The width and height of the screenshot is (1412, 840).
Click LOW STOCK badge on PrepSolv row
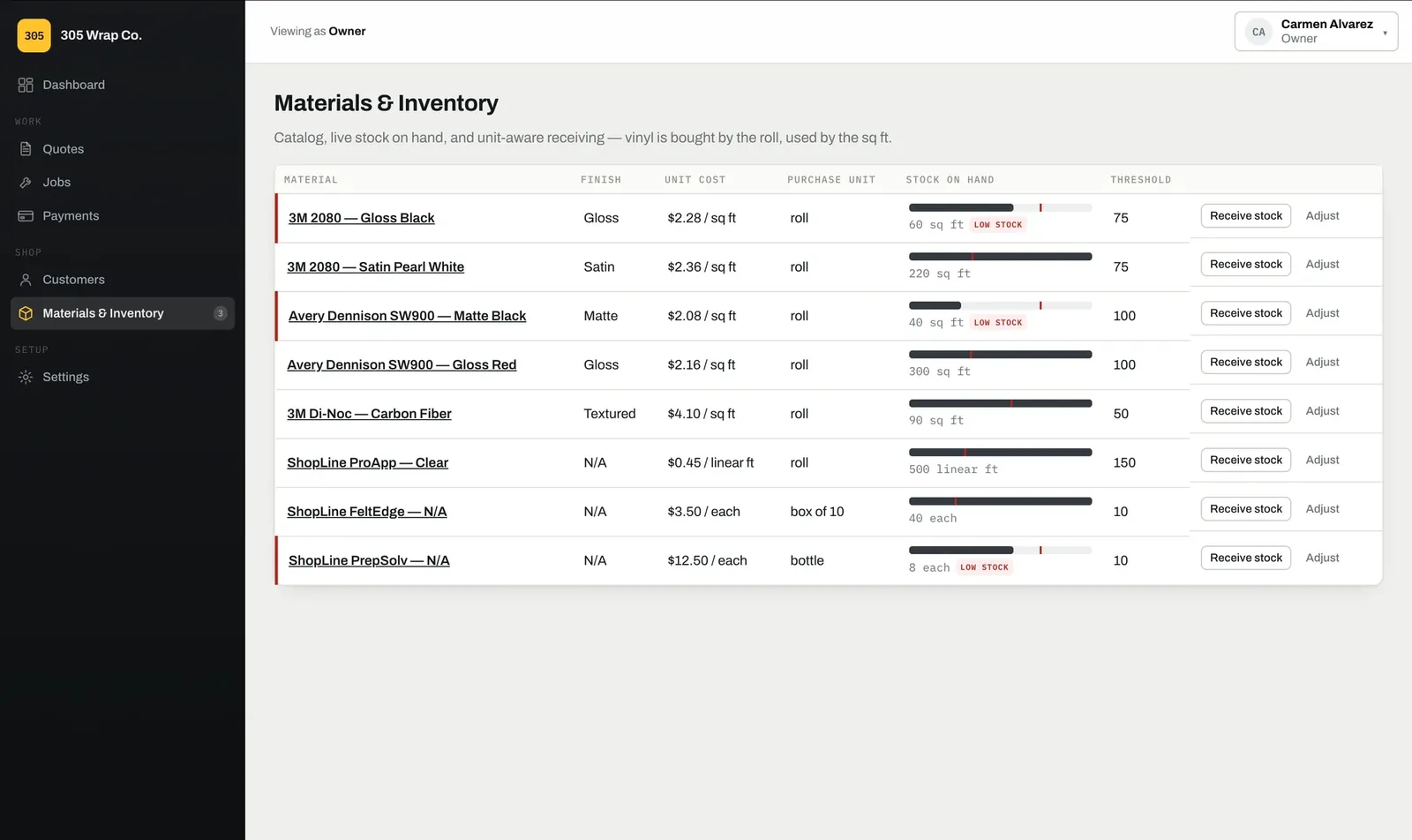(x=984, y=567)
